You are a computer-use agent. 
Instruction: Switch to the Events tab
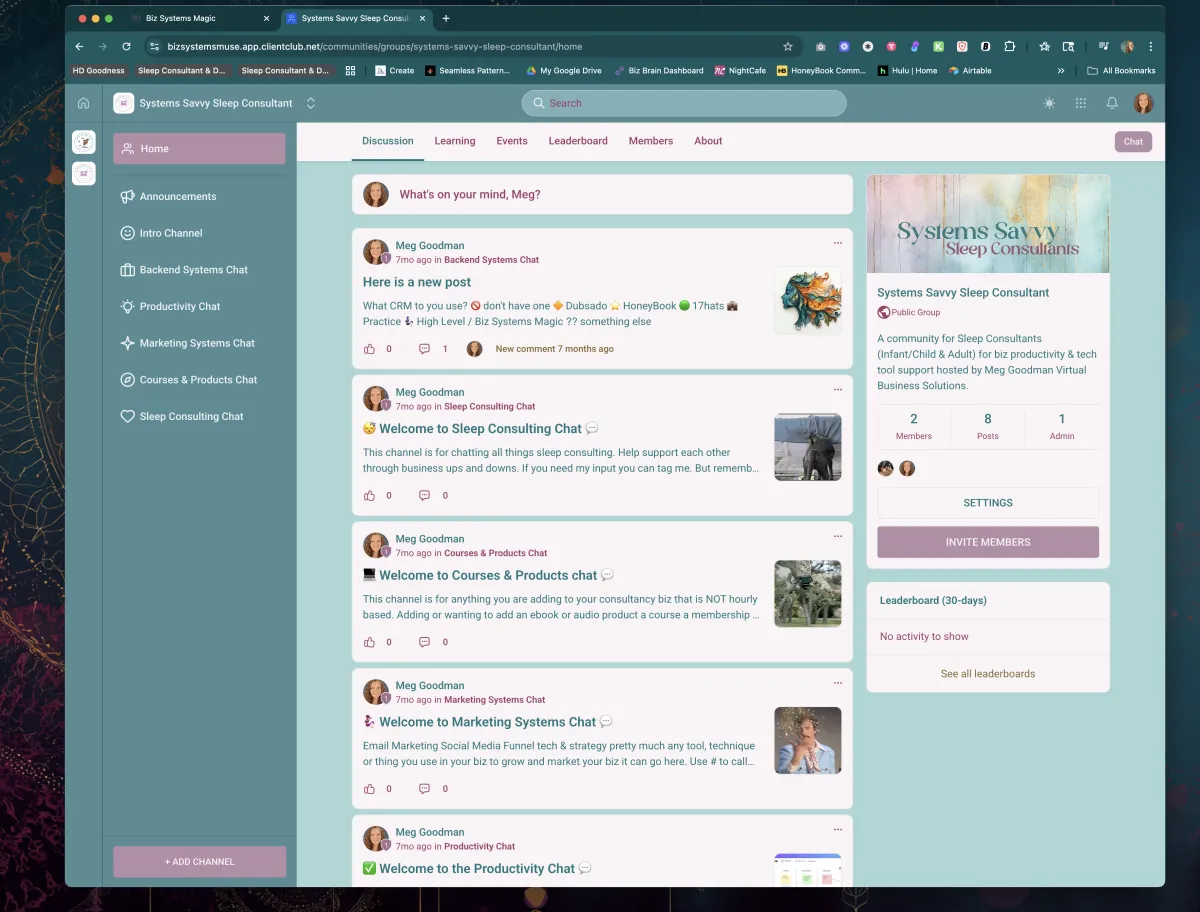[x=512, y=141]
